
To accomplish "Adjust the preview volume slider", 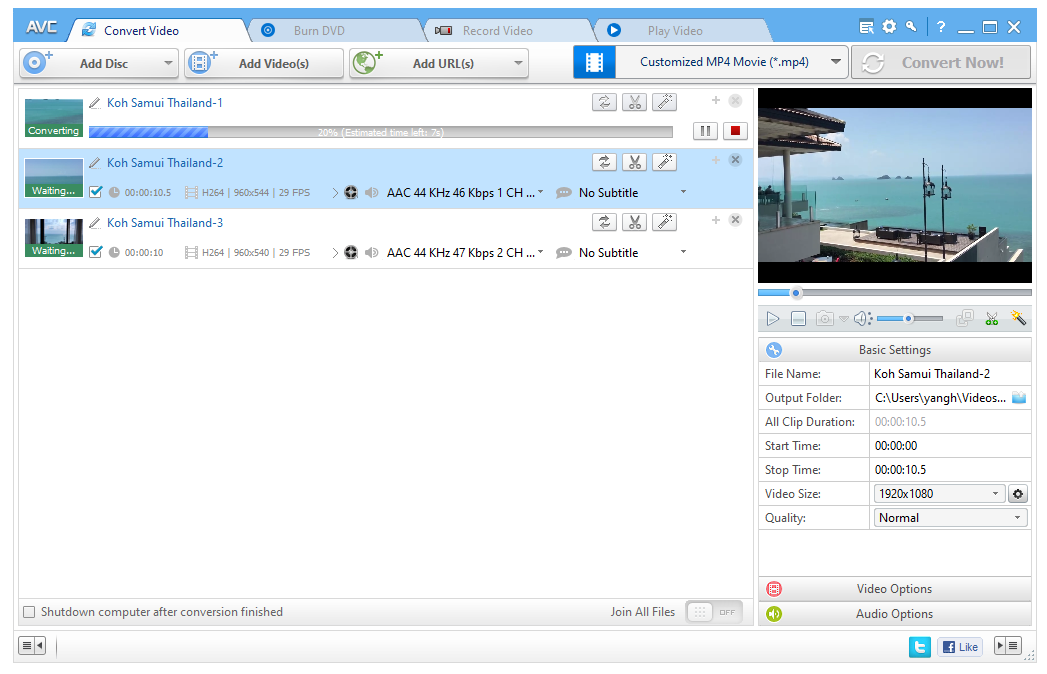I will 909,319.
